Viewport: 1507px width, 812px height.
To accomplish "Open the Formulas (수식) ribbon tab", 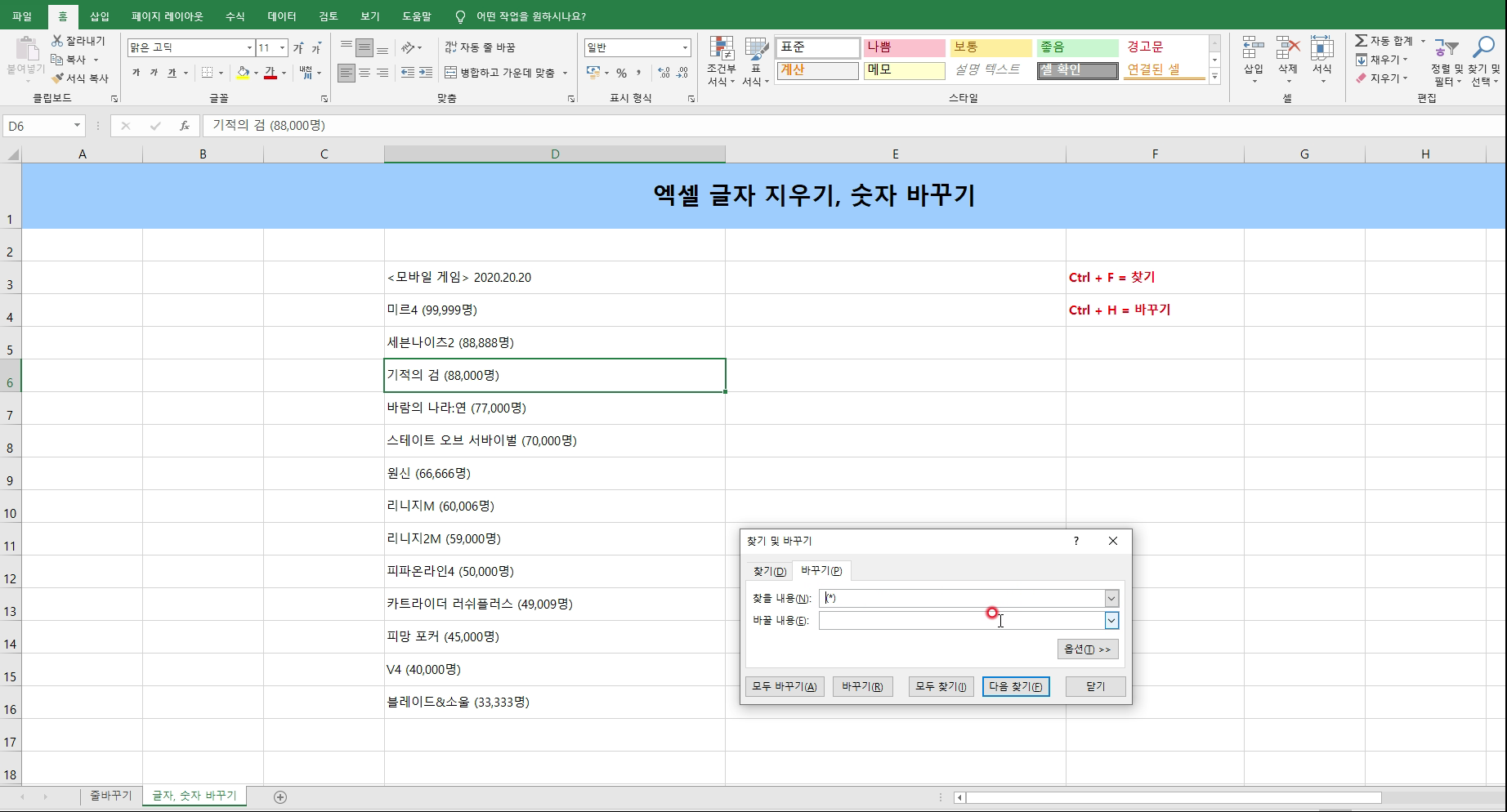I will coord(235,16).
